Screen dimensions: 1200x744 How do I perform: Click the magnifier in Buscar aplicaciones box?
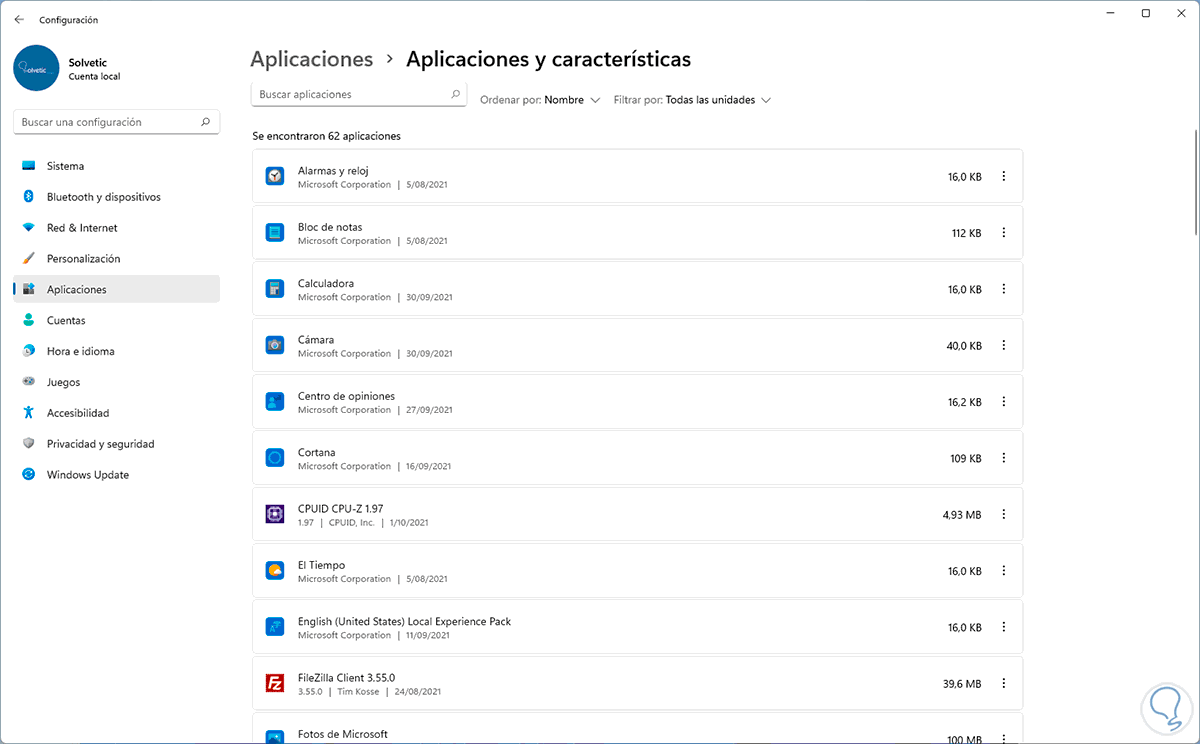click(456, 94)
